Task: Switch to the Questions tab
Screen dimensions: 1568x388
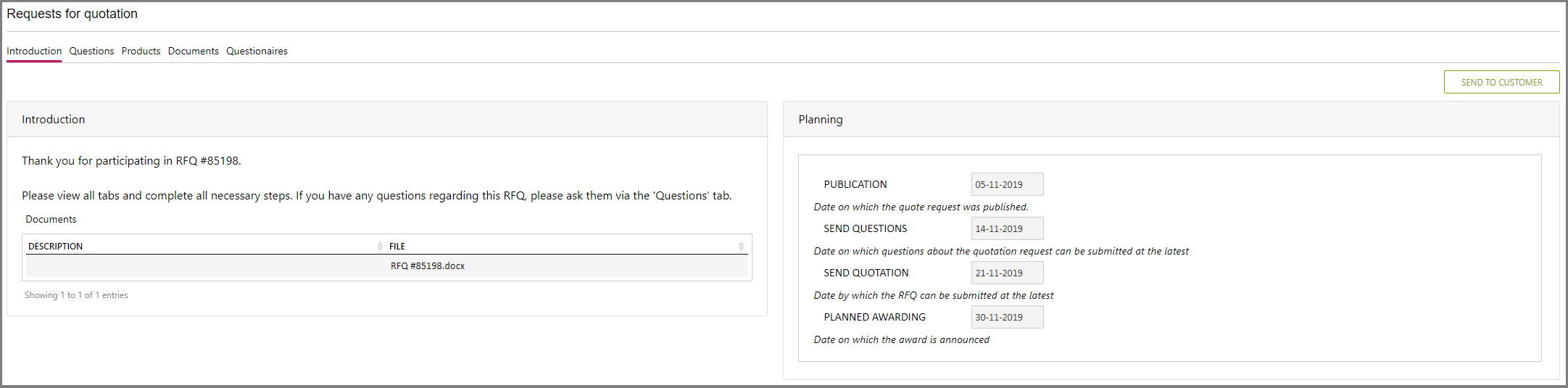Action: pos(91,51)
